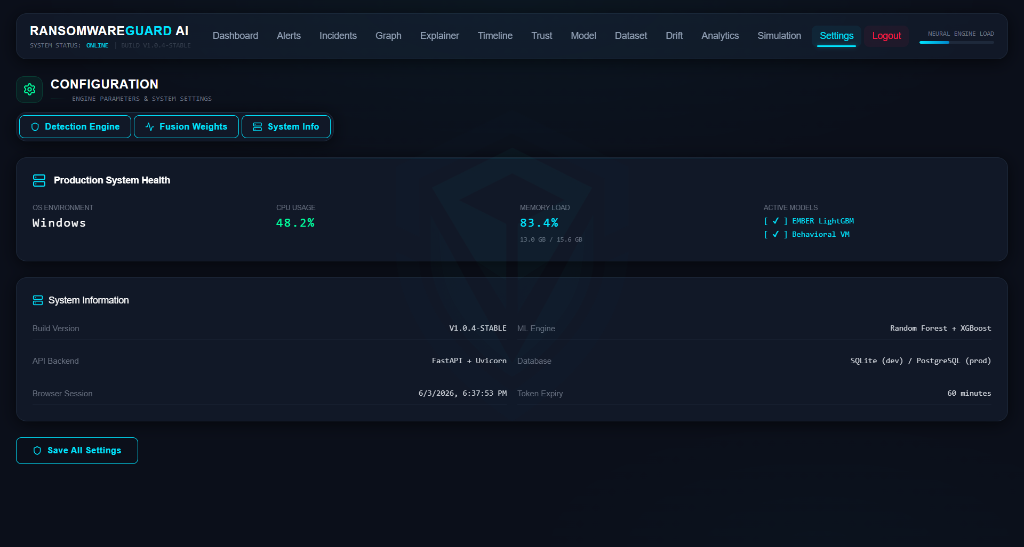This screenshot has height=547, width=1024.
Task: Click the CONFIGURATION page title
Action: (104, 84)
